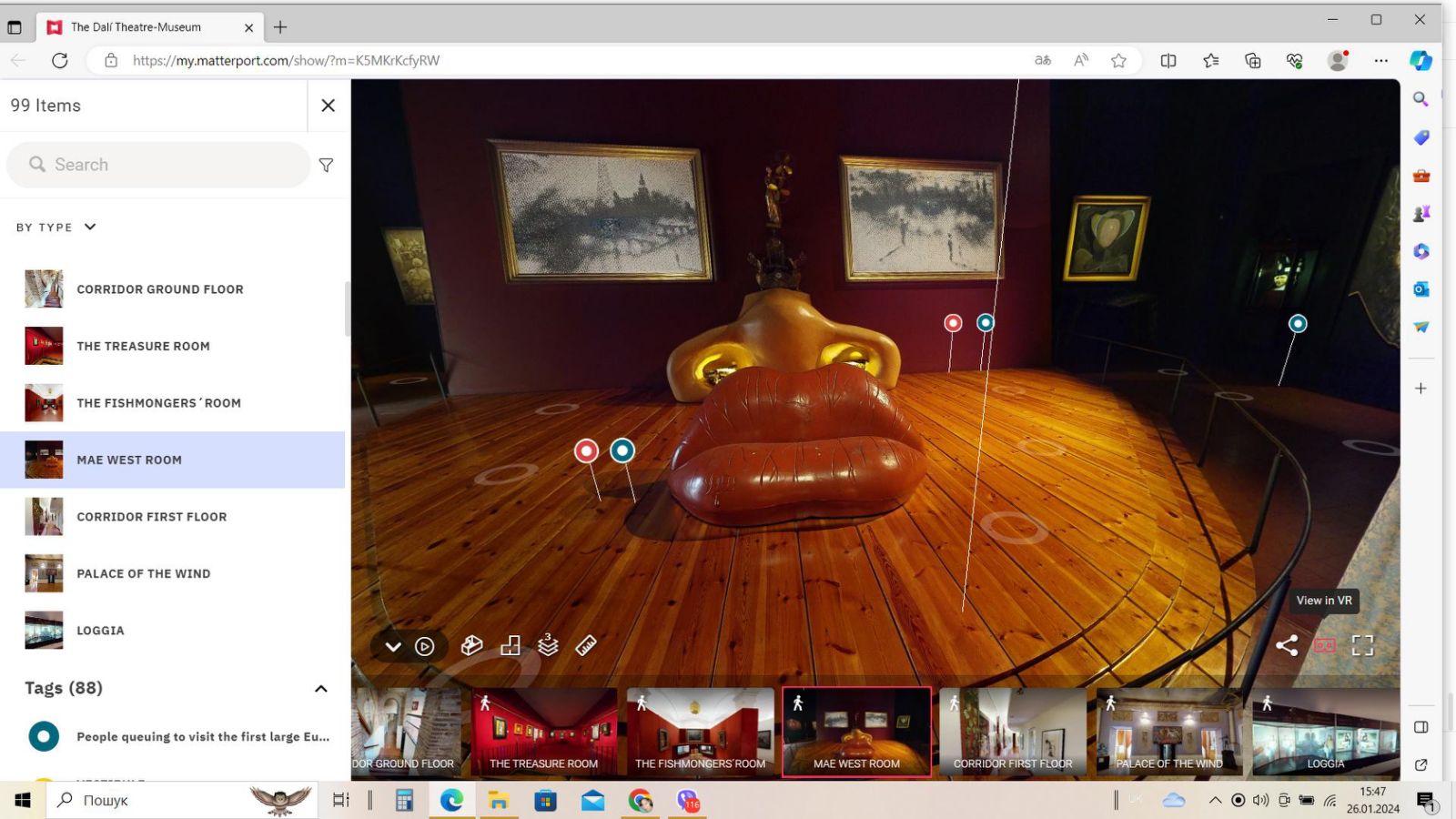The image size is (1456, 819).
Task: Jump to LOGGIA reel thumbnail
Action: pyautogui.click(x=1325, y=732)
